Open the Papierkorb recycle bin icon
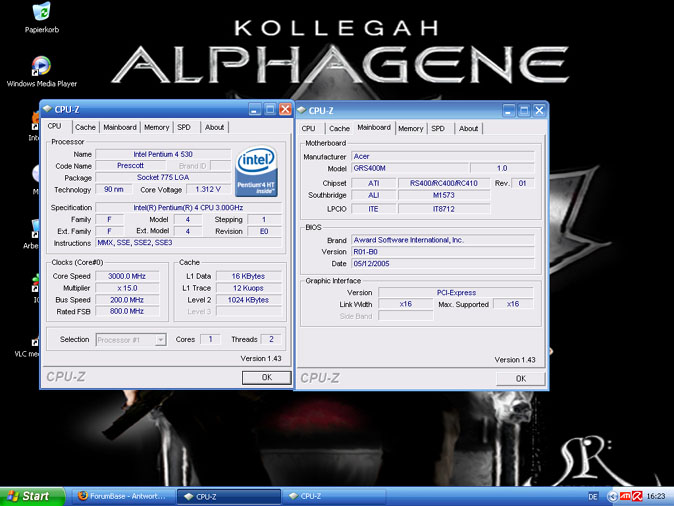Image resolution: width=674 pixels, height=506 pixels. click(x=41, y=17)
